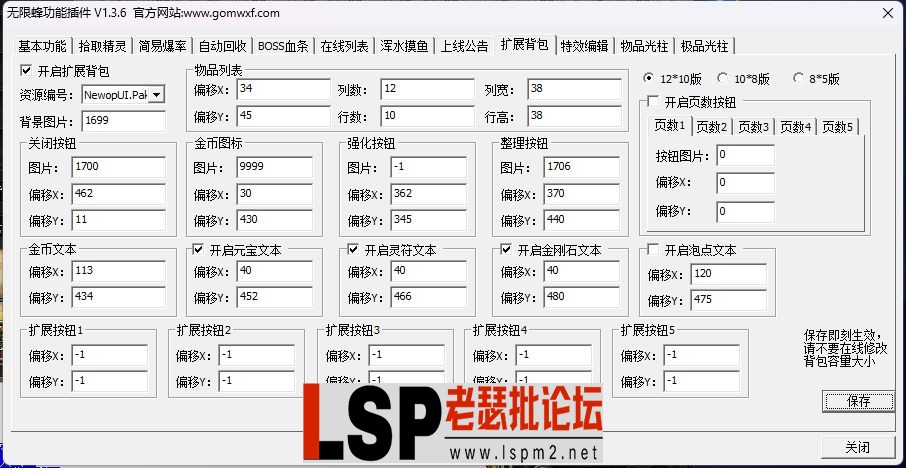Edit the 扩展按钮3 偏移X field
Screen dimensions: 906x468
tap(407, 355)
